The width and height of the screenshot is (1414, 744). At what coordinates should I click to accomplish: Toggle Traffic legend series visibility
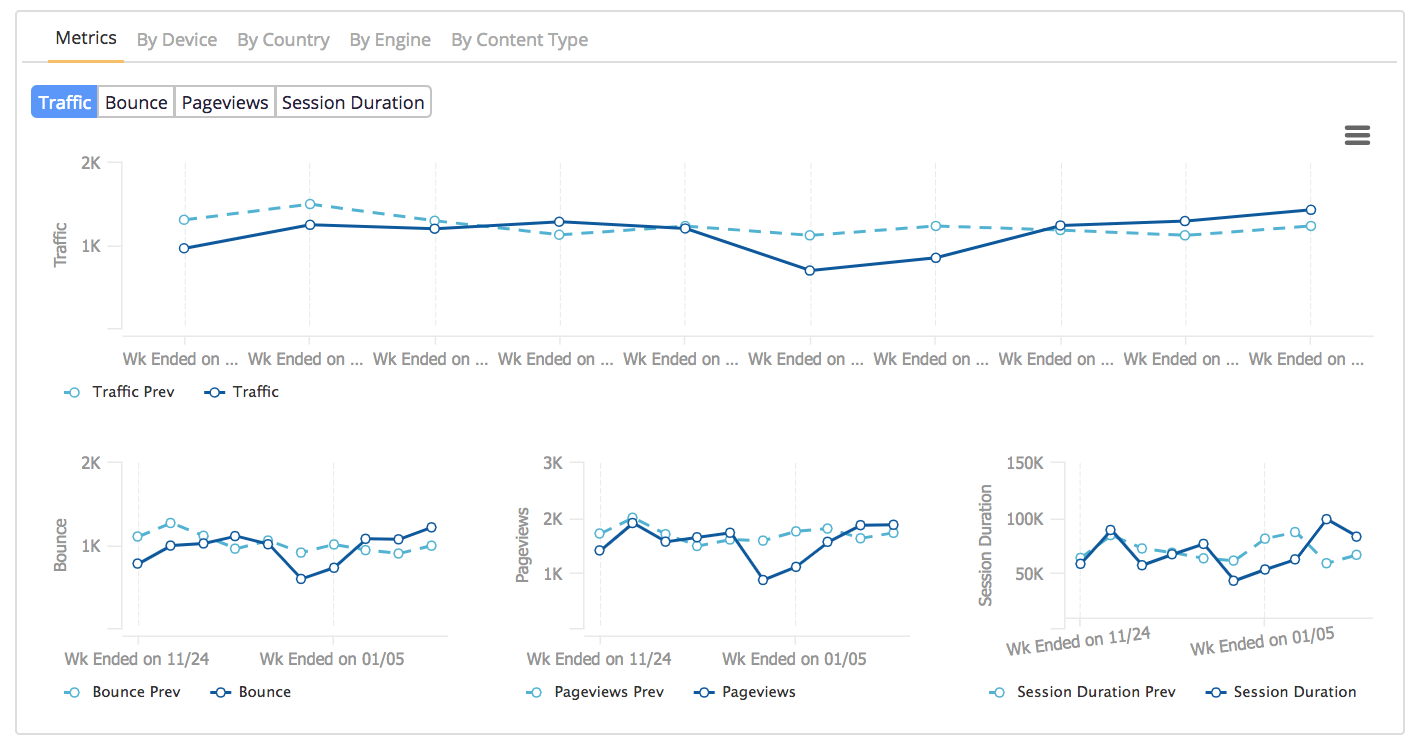[x=255, y=392]
